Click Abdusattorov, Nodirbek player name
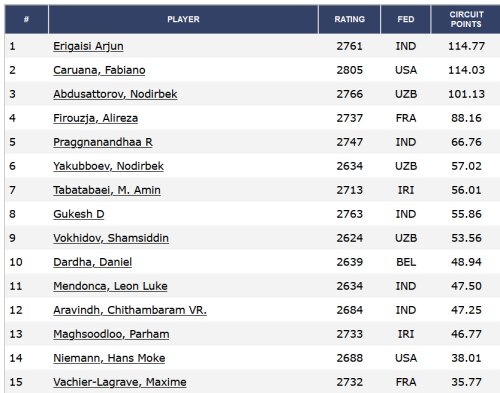The image size is (500, 393). click(x=115, y=94)
